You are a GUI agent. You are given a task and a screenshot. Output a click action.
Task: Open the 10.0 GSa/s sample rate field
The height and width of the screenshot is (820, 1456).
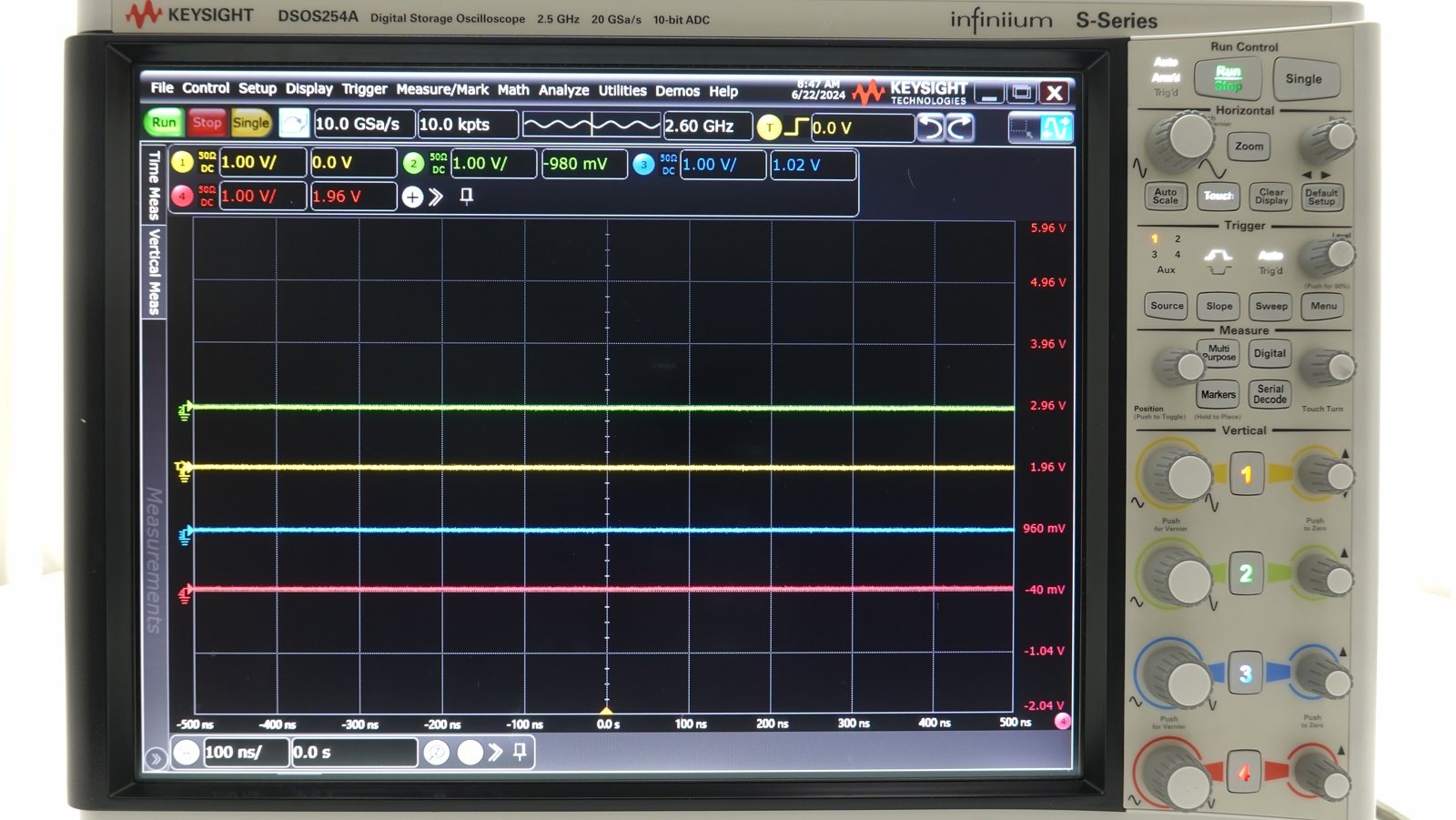[x=364, y=124]
